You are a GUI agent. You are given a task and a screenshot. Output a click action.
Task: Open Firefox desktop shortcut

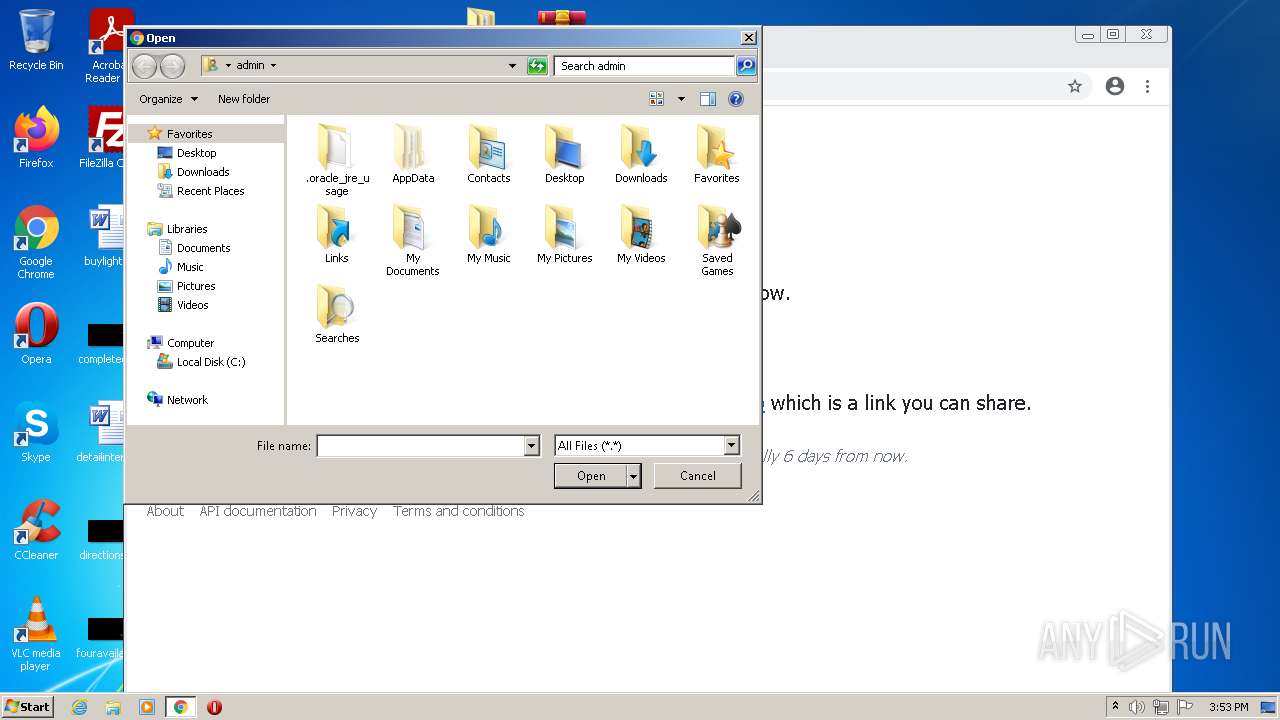click(36, 137)
